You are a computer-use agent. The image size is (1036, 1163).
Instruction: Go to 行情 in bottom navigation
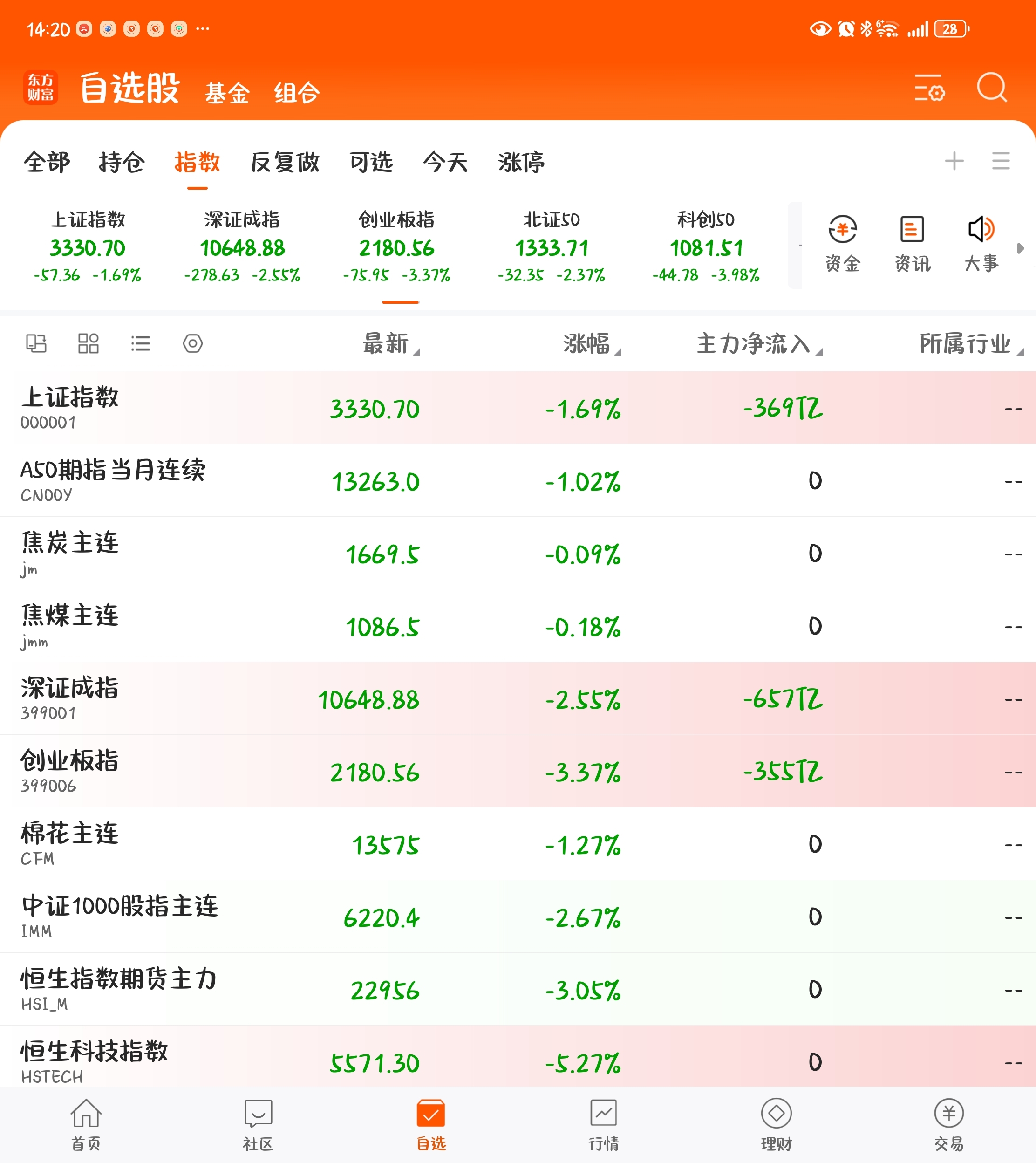coord(603,1125)
